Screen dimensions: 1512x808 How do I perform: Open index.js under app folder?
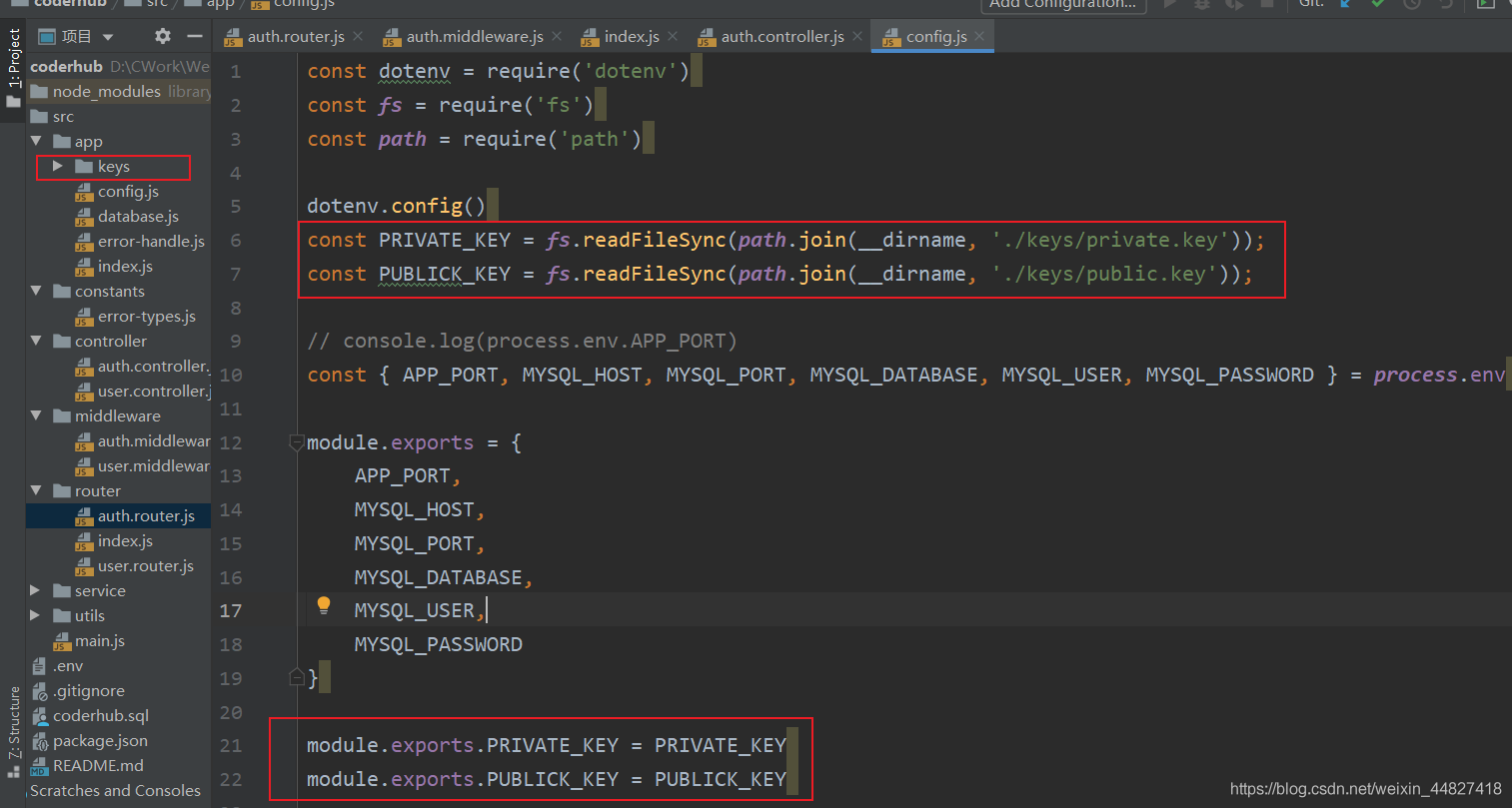click(125, 266)
